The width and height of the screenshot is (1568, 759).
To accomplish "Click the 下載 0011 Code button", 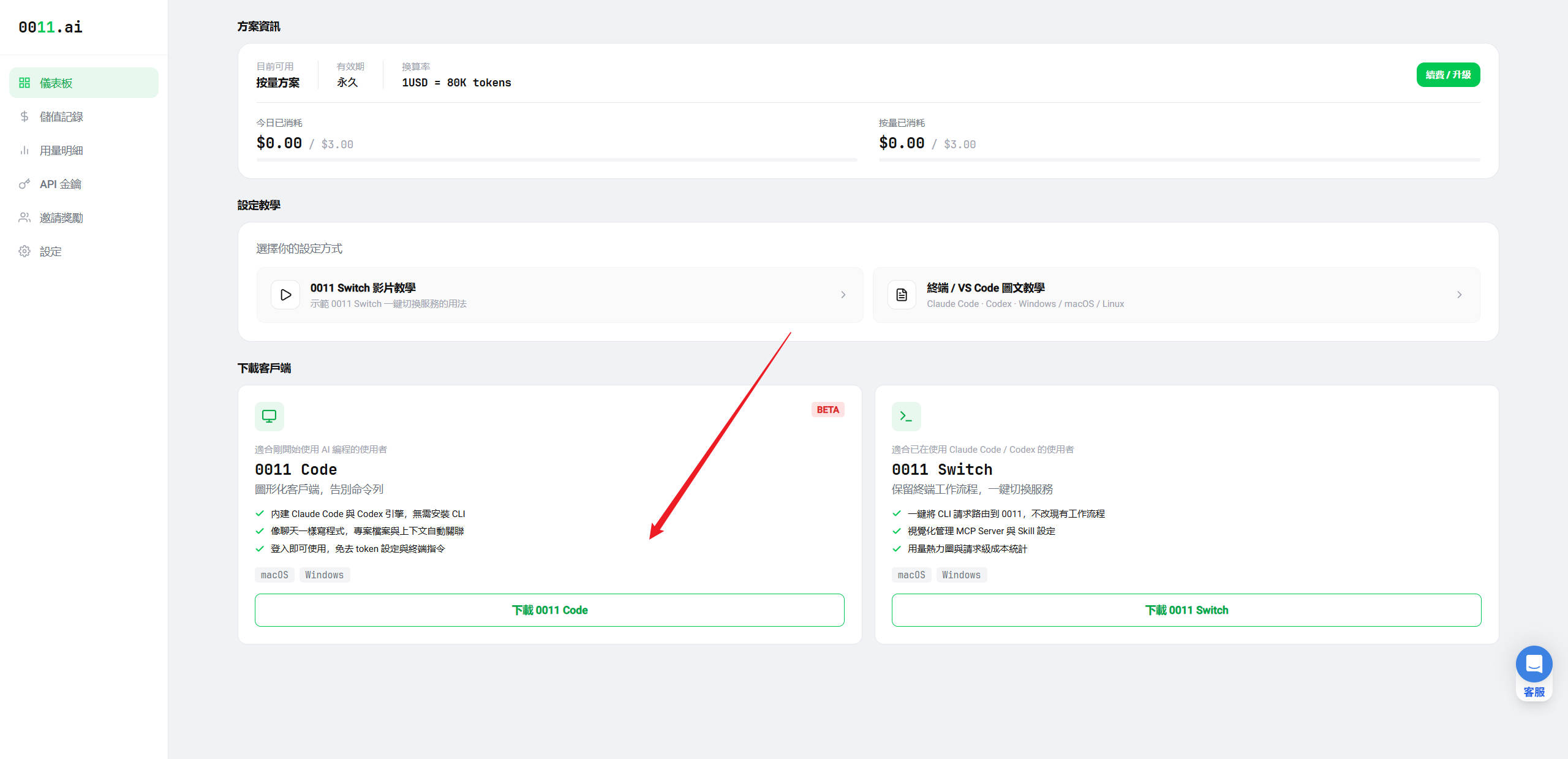I will [549, 610].
